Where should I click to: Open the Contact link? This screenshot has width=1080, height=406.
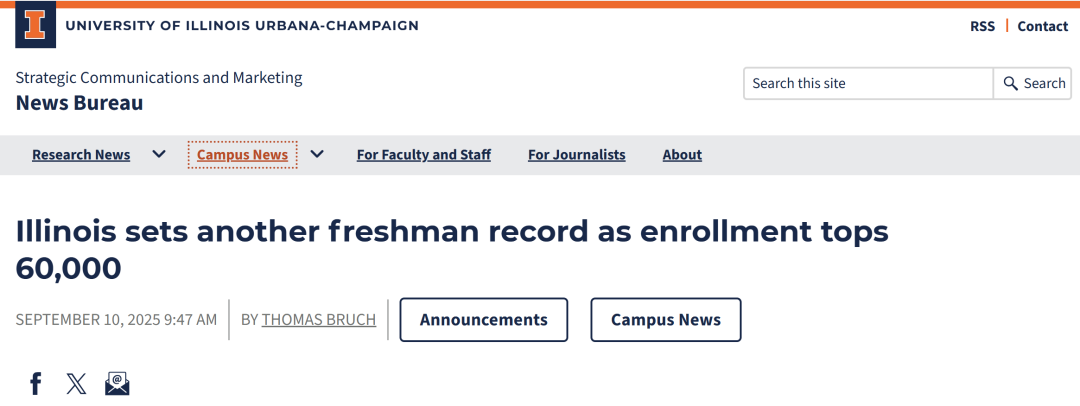(x=1043, y=26)
